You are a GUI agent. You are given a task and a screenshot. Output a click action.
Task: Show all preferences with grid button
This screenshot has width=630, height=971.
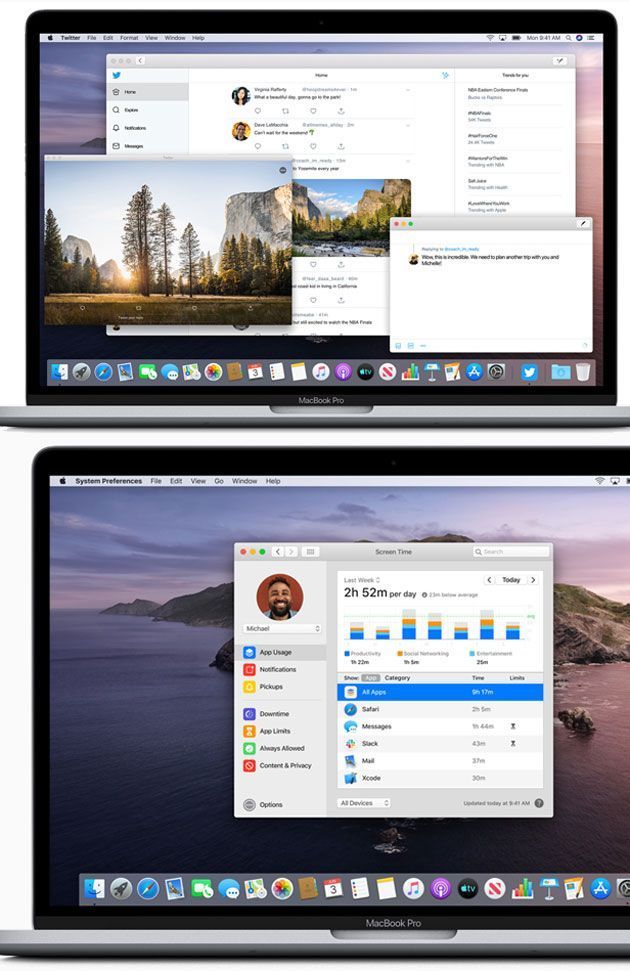click(x=311, y=551)
